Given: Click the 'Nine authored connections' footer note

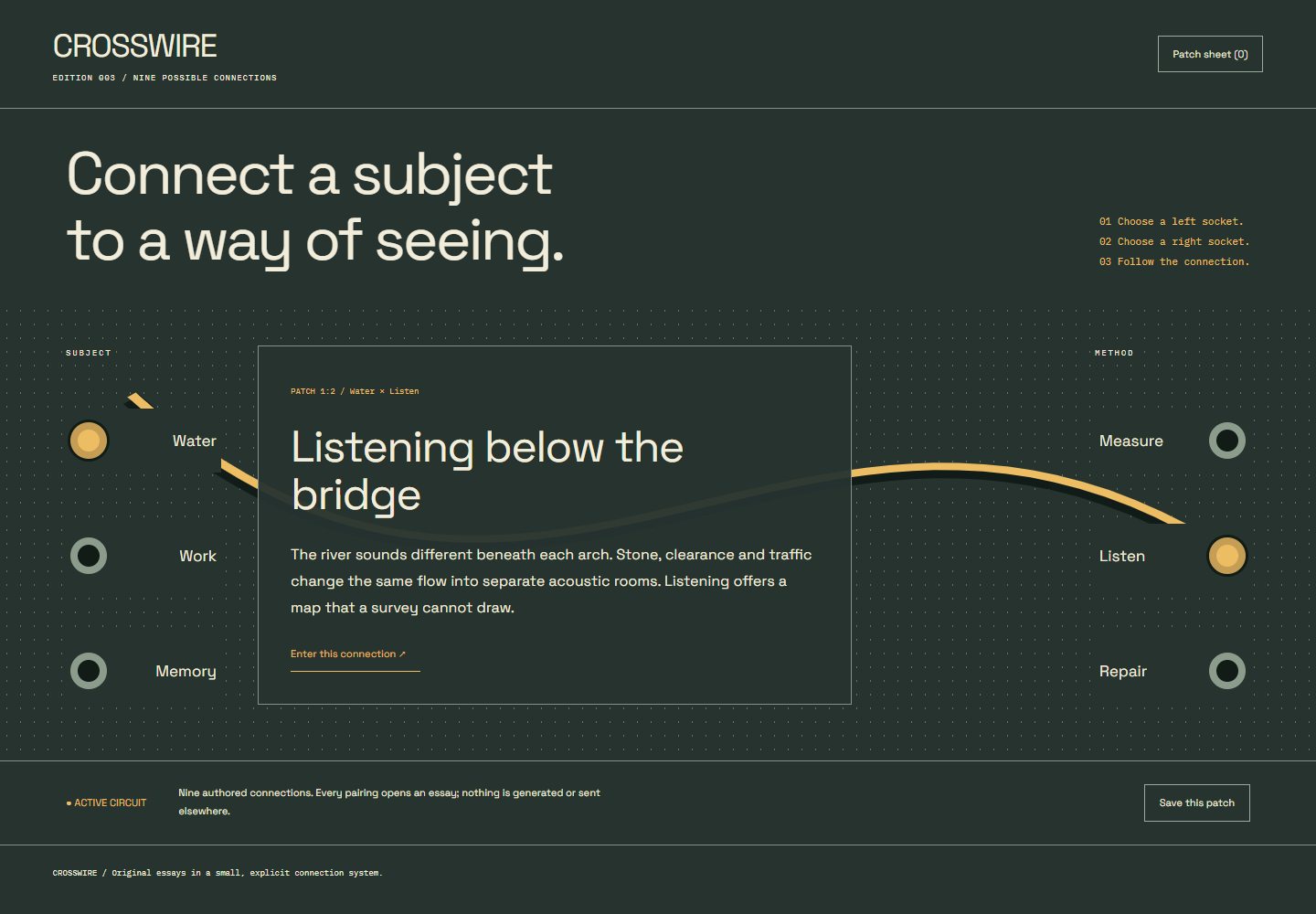Looking at the screenshot, I should tap(389, 802).
